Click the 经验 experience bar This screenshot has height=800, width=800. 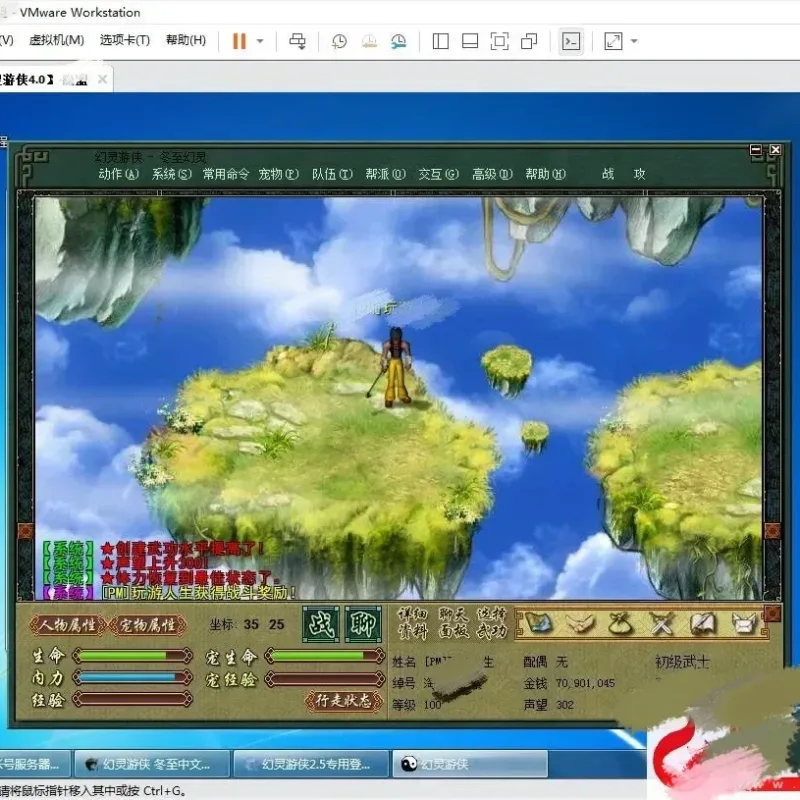[133, 699]
